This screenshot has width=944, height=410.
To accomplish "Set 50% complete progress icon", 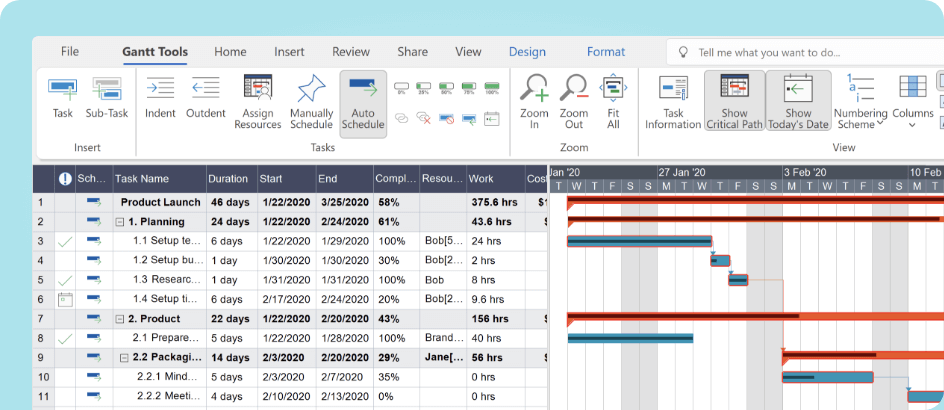I will coord(446,88).
